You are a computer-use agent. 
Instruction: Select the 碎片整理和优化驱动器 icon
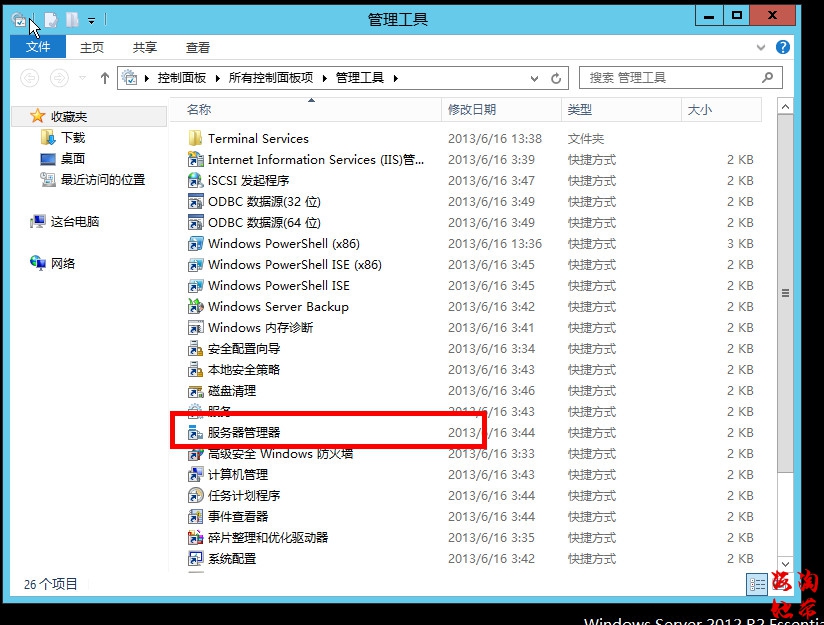[195, 538]
